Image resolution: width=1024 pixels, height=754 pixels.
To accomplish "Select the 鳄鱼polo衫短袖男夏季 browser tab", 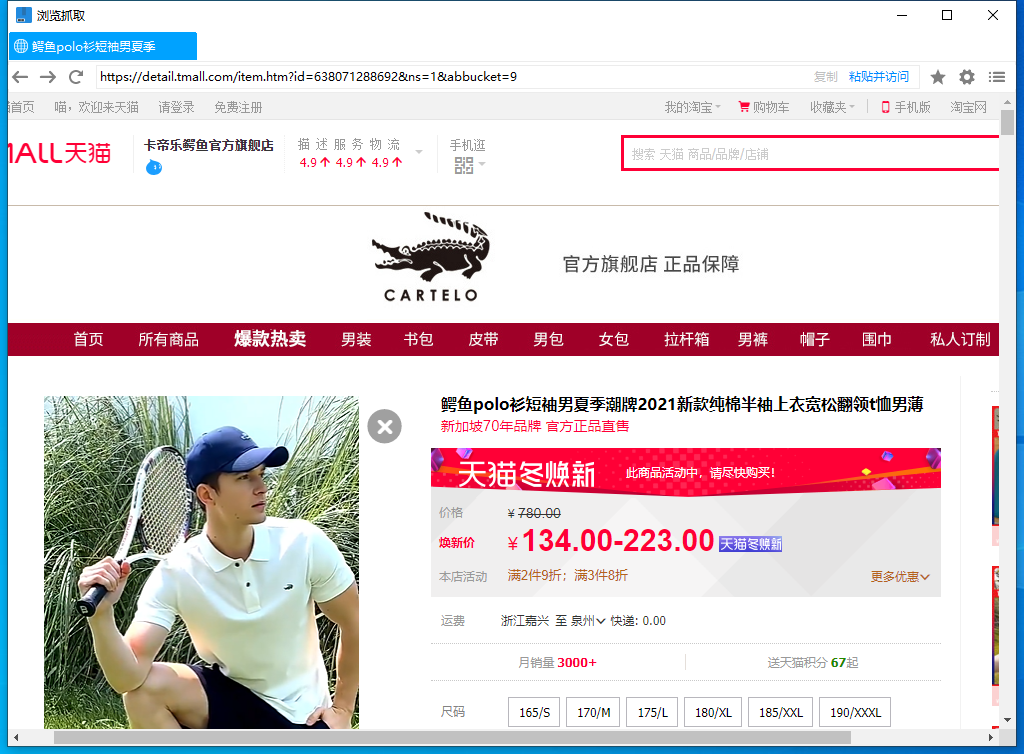I will [103, 46].
